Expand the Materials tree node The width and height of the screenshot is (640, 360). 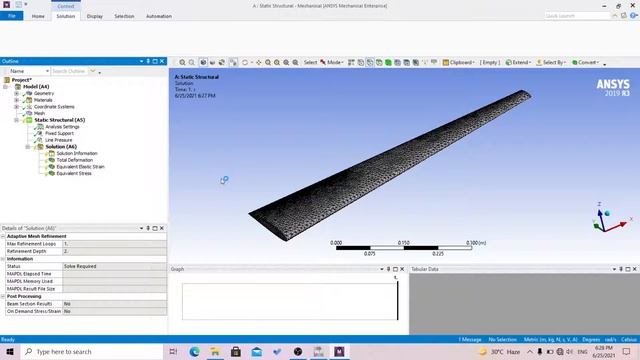pos(17,100)
